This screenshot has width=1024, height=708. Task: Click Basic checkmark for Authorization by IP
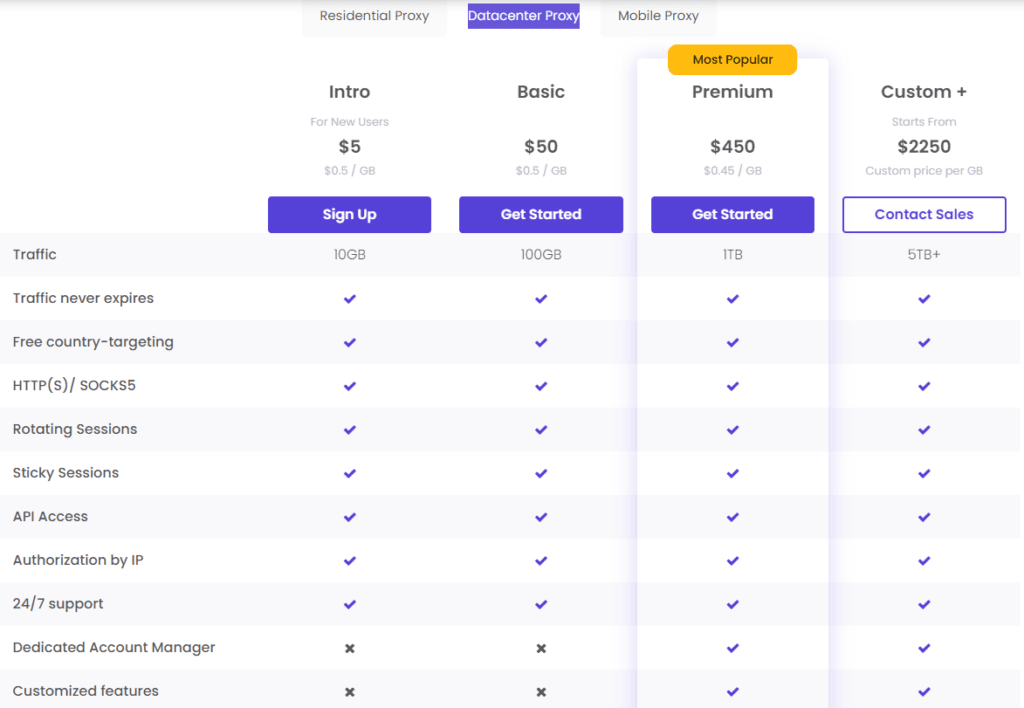point(541,560)
